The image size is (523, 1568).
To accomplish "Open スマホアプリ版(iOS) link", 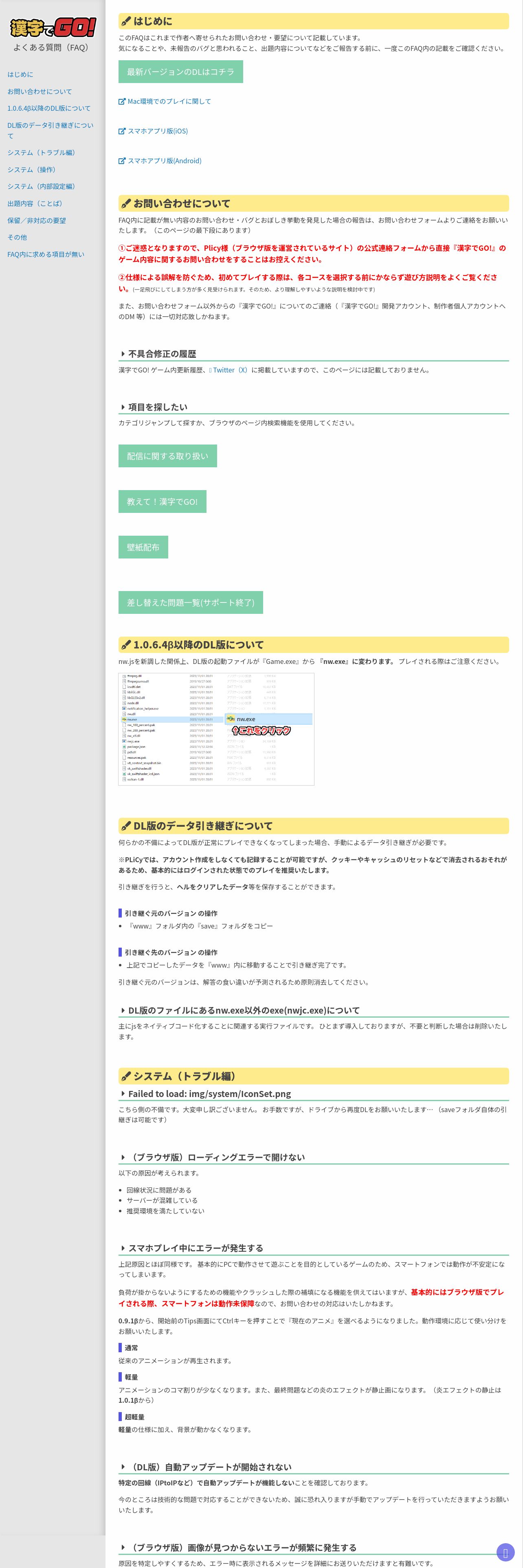I will [x=158, y=131].
